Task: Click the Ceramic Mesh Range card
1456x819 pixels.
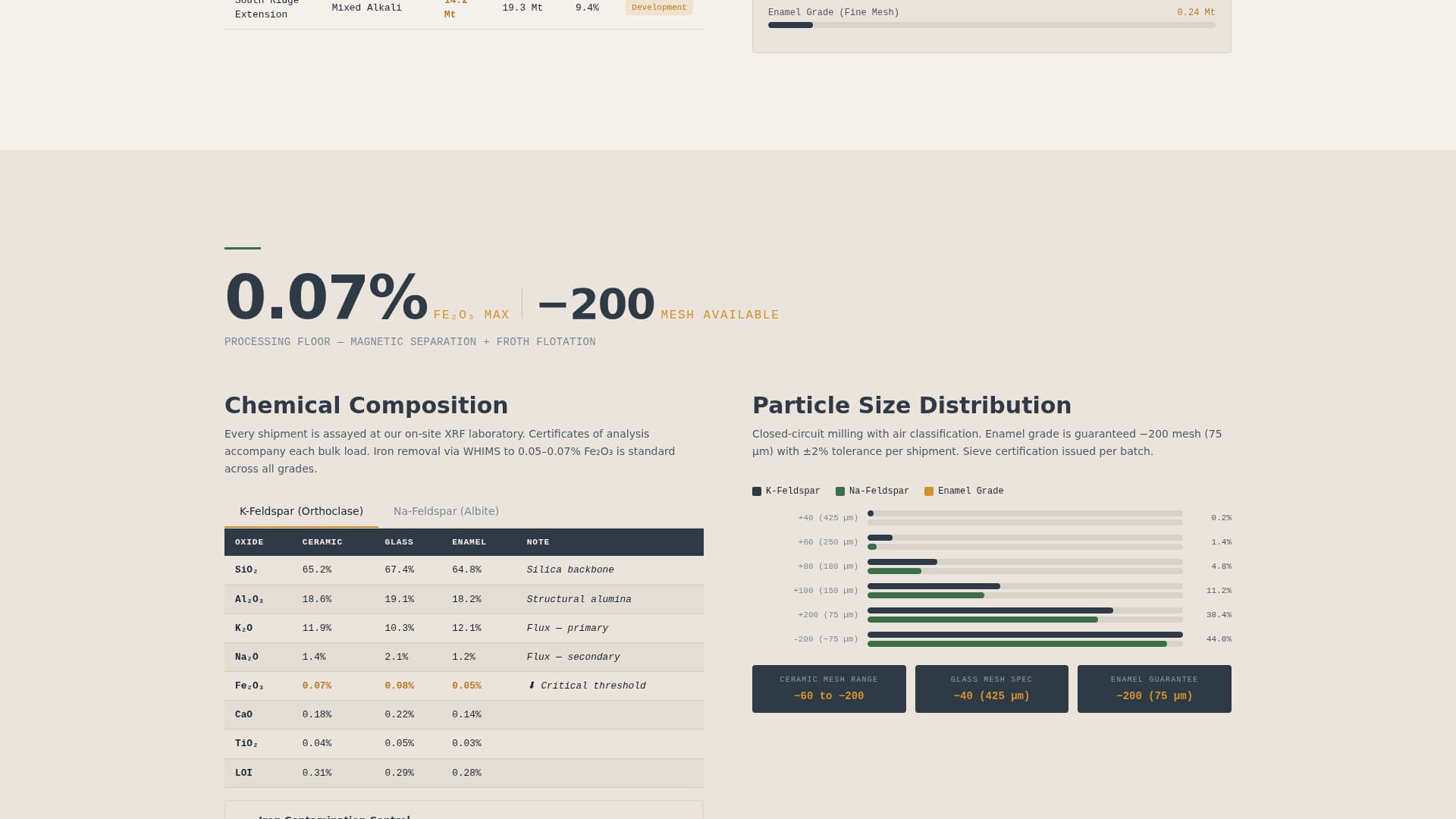Action: tap(828, 689)
